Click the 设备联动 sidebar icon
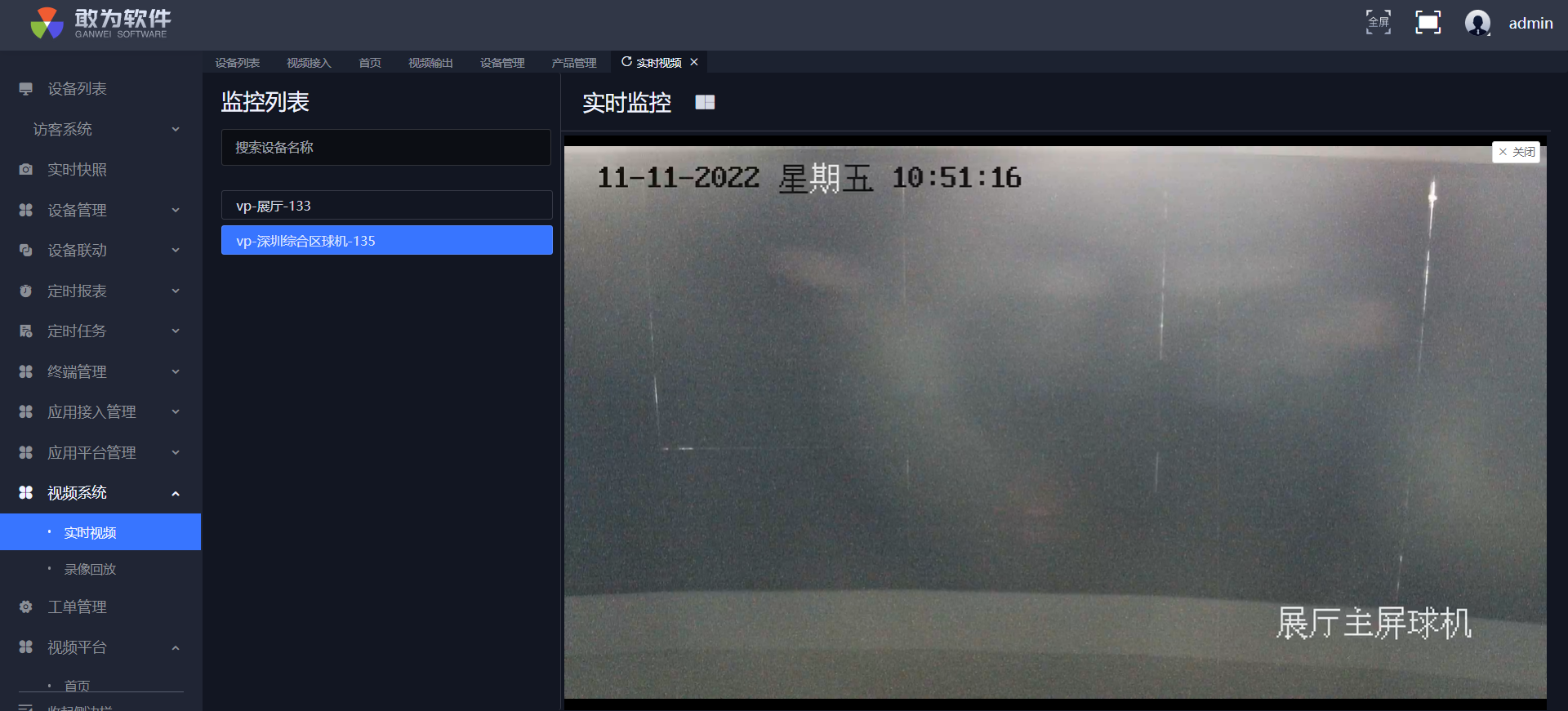1568x711 pixels. [x=26, y=251]
